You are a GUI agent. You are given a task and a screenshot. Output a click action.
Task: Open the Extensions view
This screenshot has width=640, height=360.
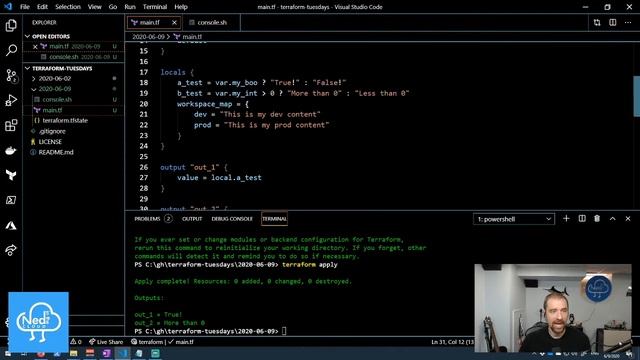(x=11, y=125)
